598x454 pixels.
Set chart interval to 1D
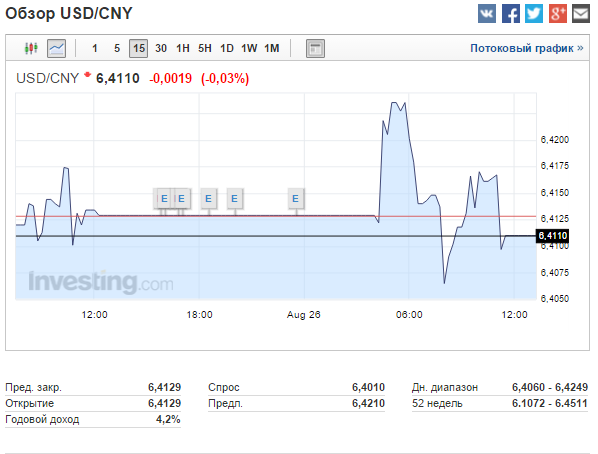[x=227, y=48]
